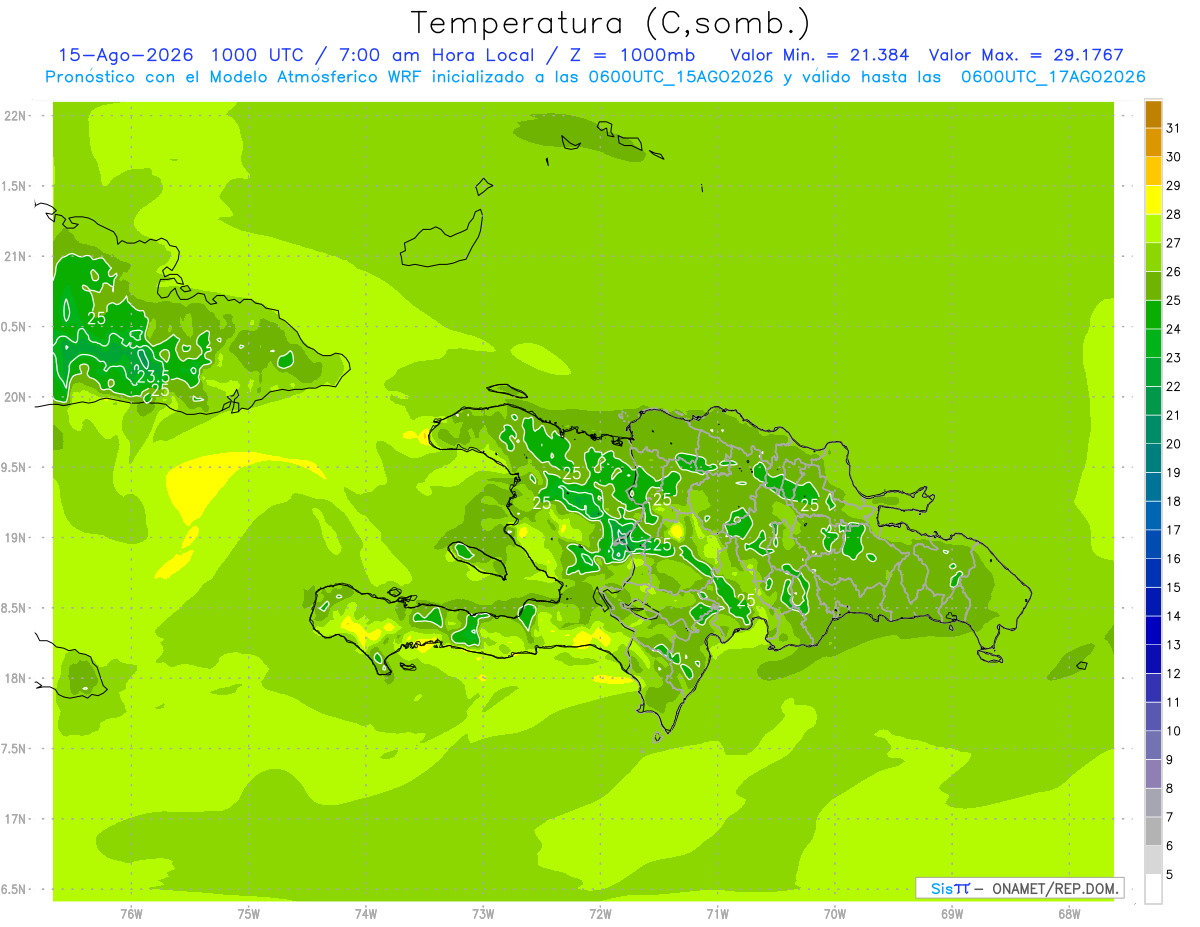
Task: Click the legend scale value '12'
Action: coord(1174,674)
